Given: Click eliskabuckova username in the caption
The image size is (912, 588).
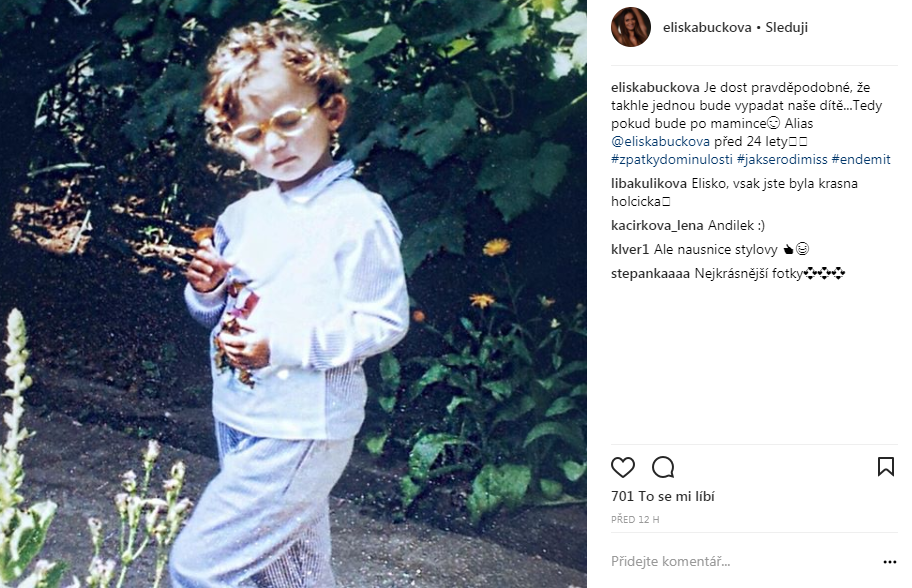Looking at the screenshot, I should 656,88.
